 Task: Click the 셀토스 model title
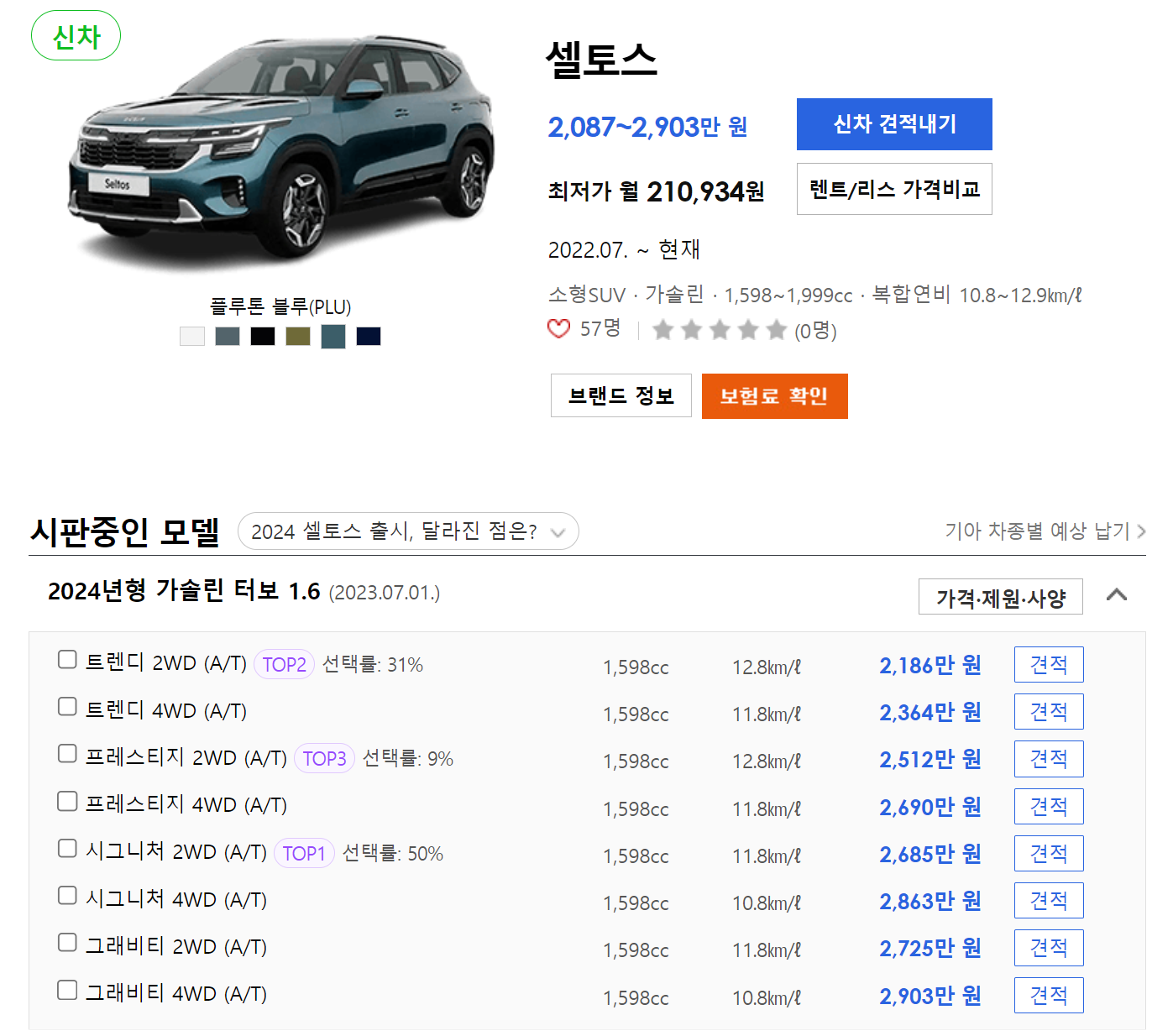[601, 60]
